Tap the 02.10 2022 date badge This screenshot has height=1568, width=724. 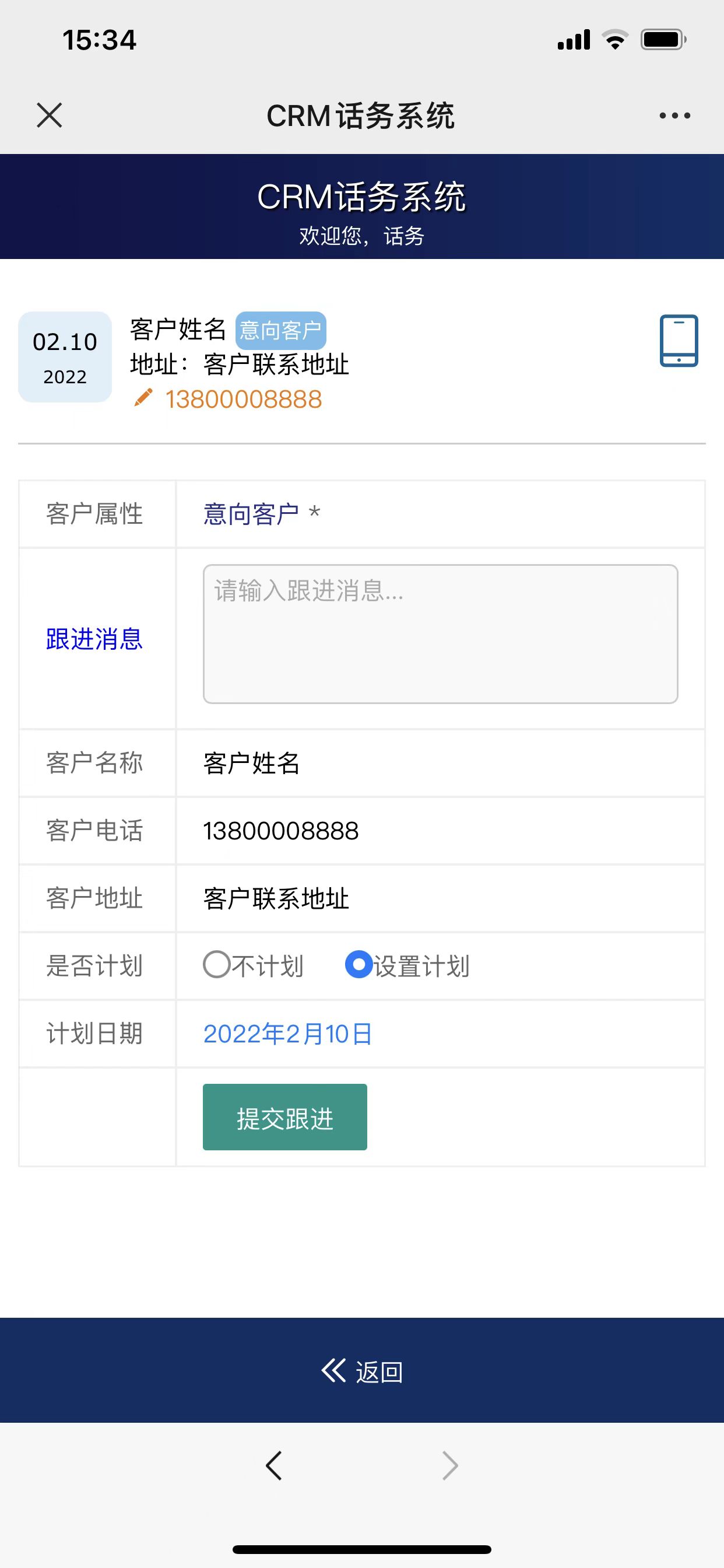click(x=65, y=356)
